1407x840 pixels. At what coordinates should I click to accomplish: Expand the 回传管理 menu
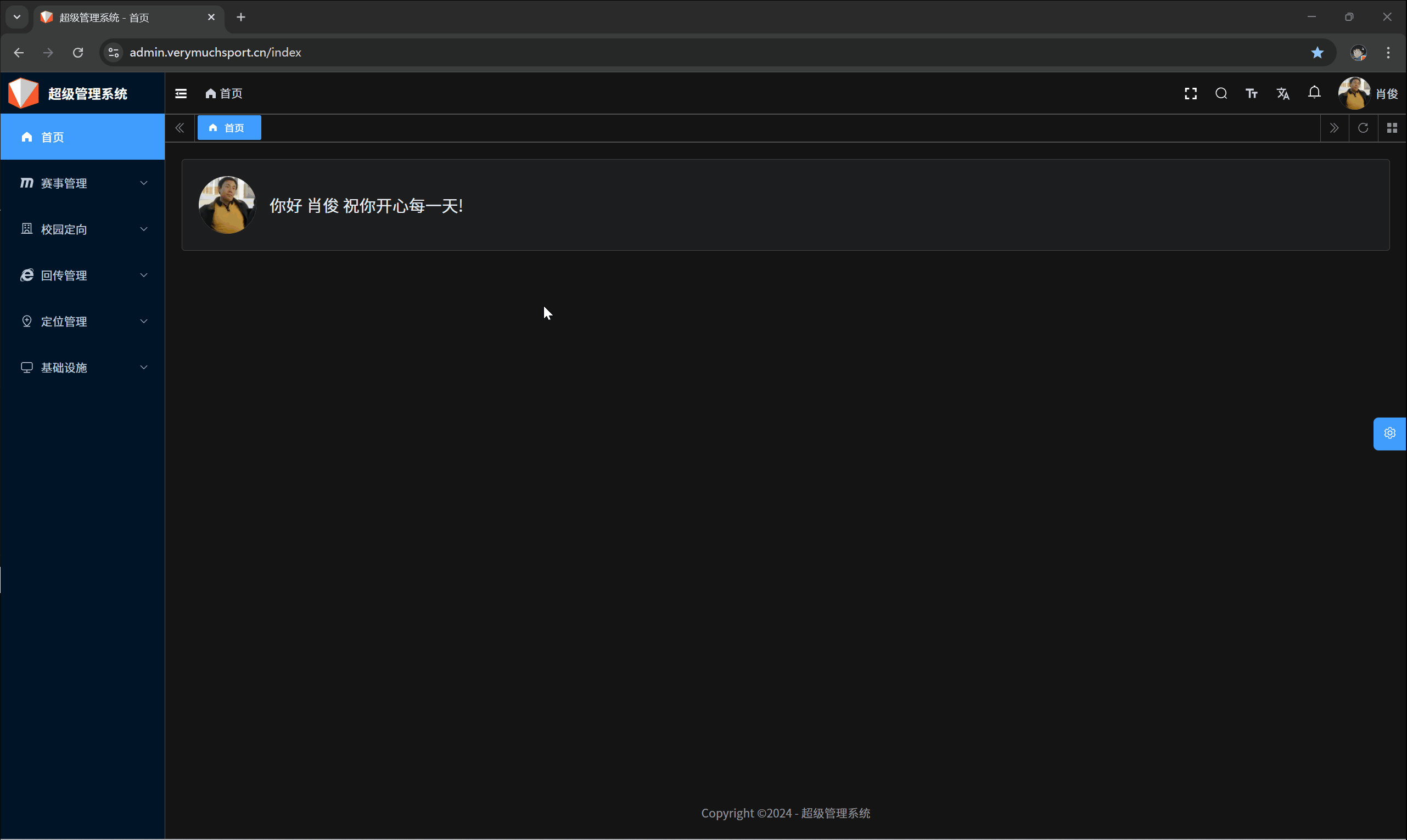coord(83,275)
